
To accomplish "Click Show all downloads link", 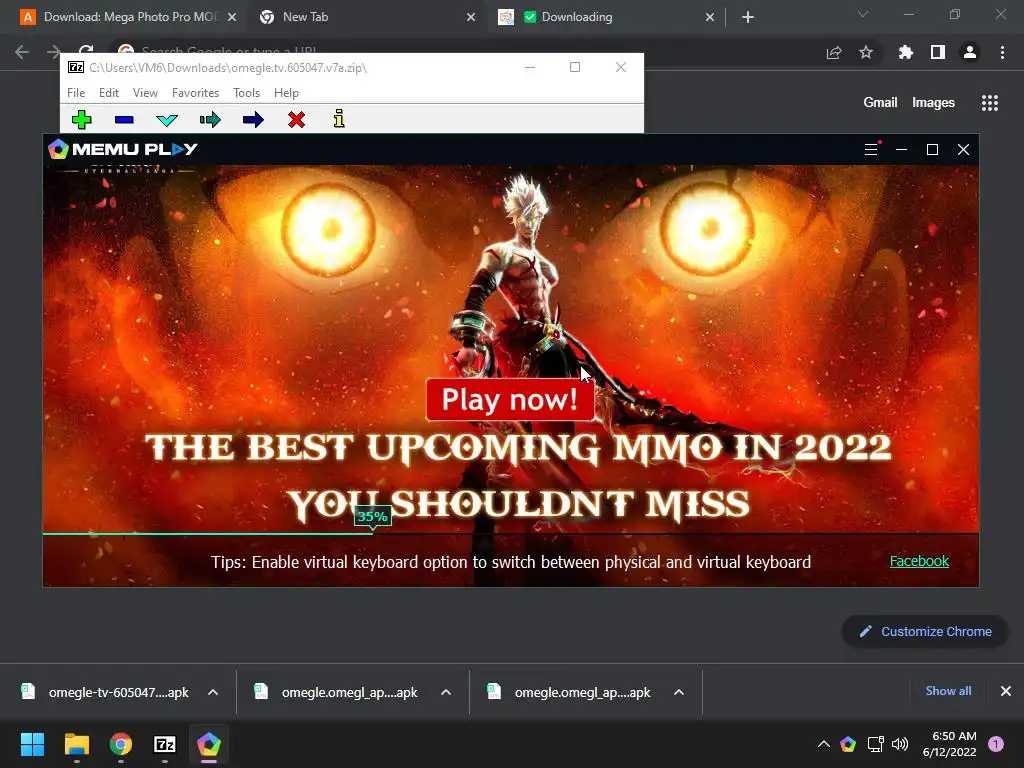I will click(948, 691).
